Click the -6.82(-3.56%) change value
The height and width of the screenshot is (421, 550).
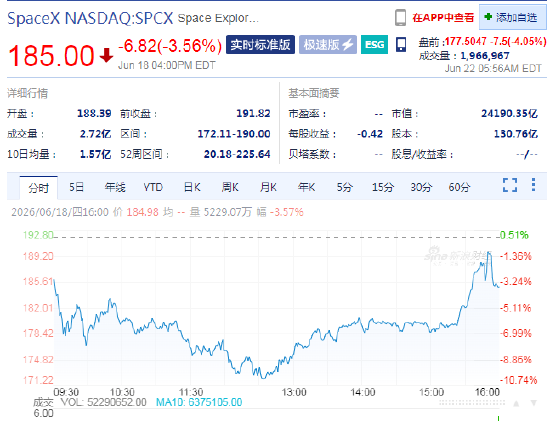[x=170, y=46]
